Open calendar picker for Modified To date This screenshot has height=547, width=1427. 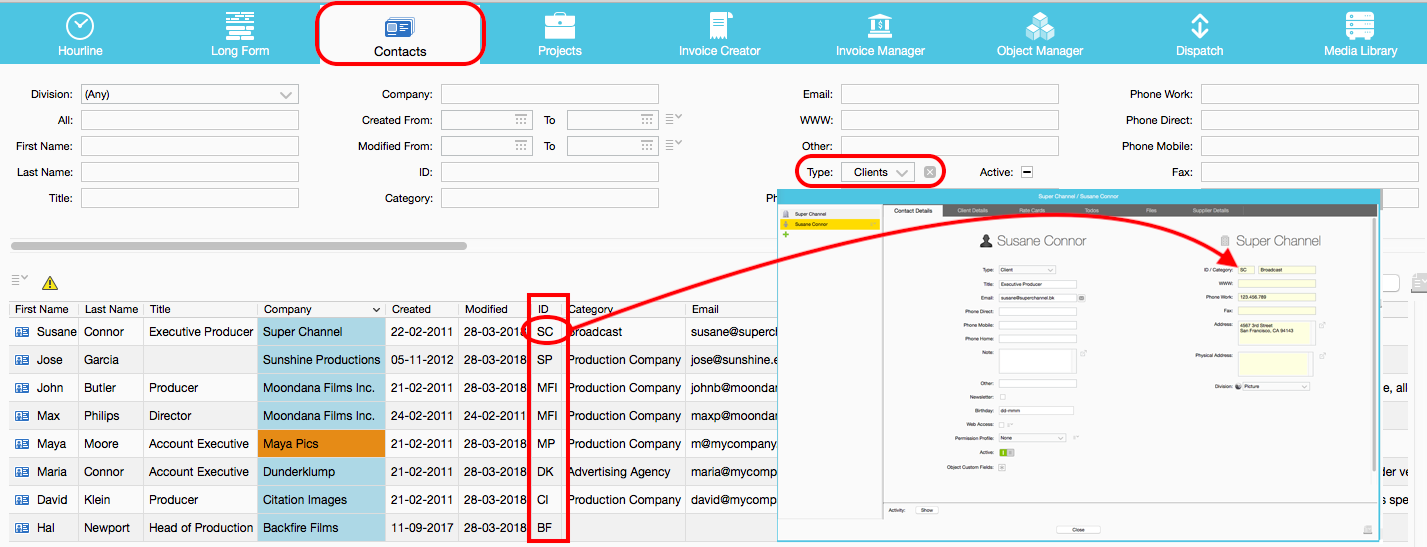[x=647, y=146]
